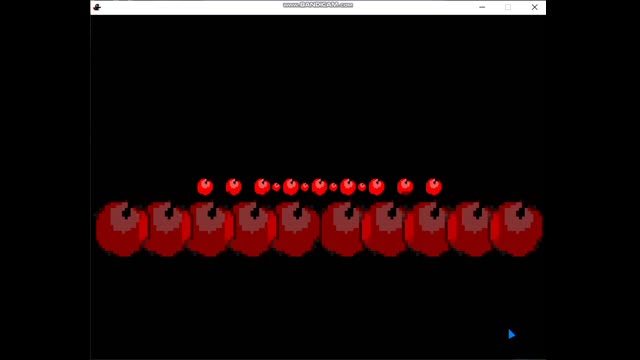Image resolution: width=640 pixels, height=360 pixels.
Task: Click the game's window icon in title bar
Action: [97, 7]
